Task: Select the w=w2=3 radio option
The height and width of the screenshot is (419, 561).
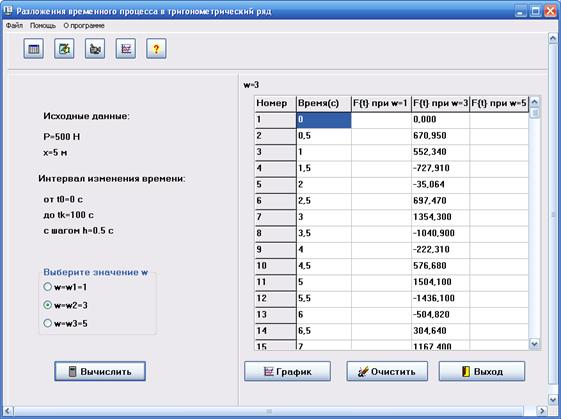Action: click(65, 305)
